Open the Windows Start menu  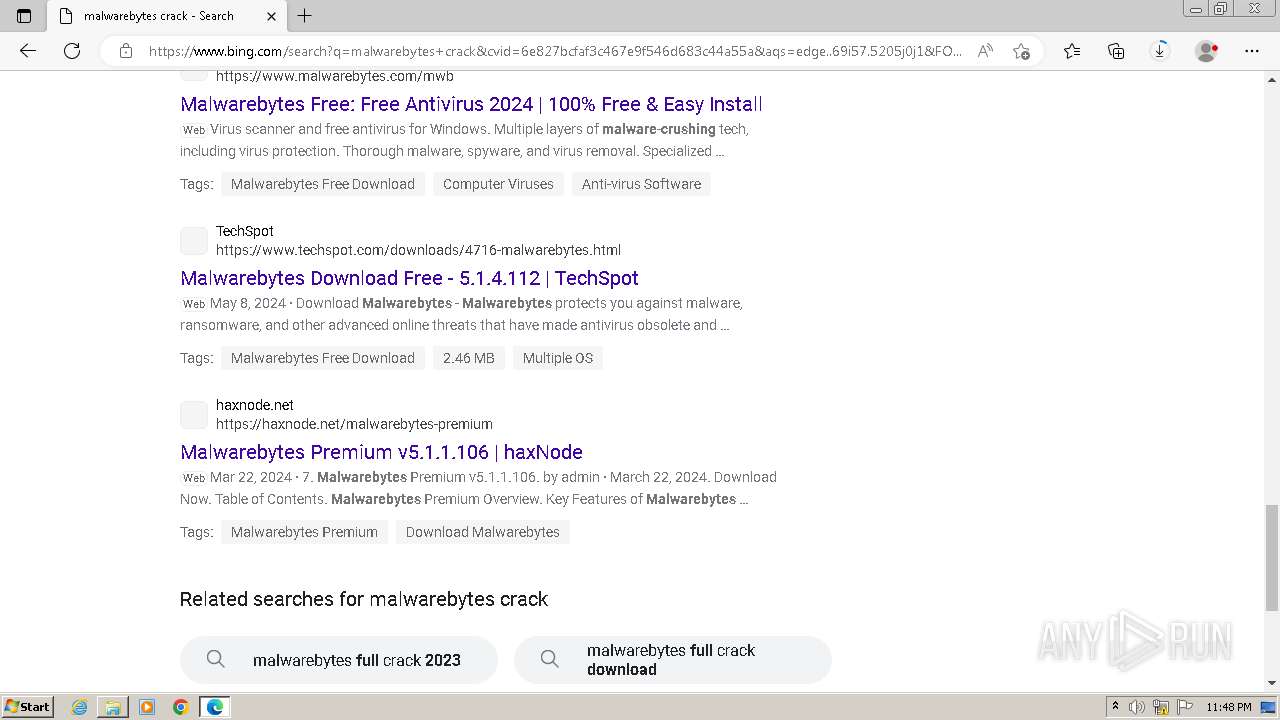28,707
